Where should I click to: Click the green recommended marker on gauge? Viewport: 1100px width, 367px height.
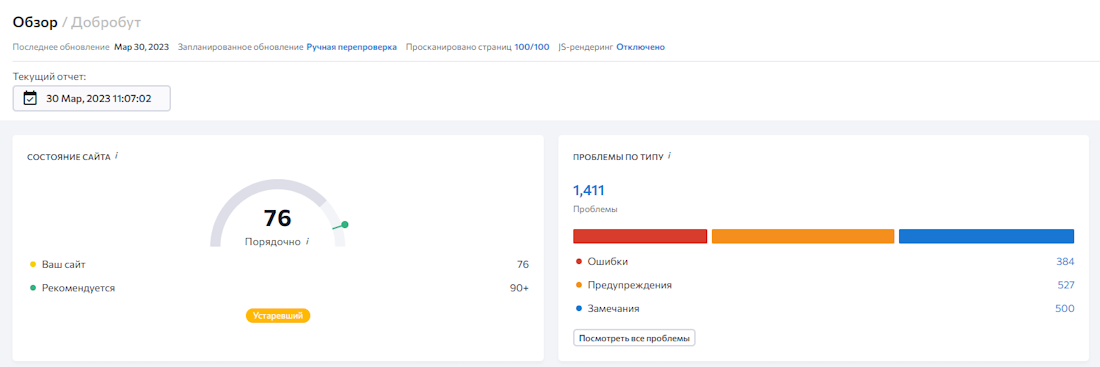click(x=344, y=225)
